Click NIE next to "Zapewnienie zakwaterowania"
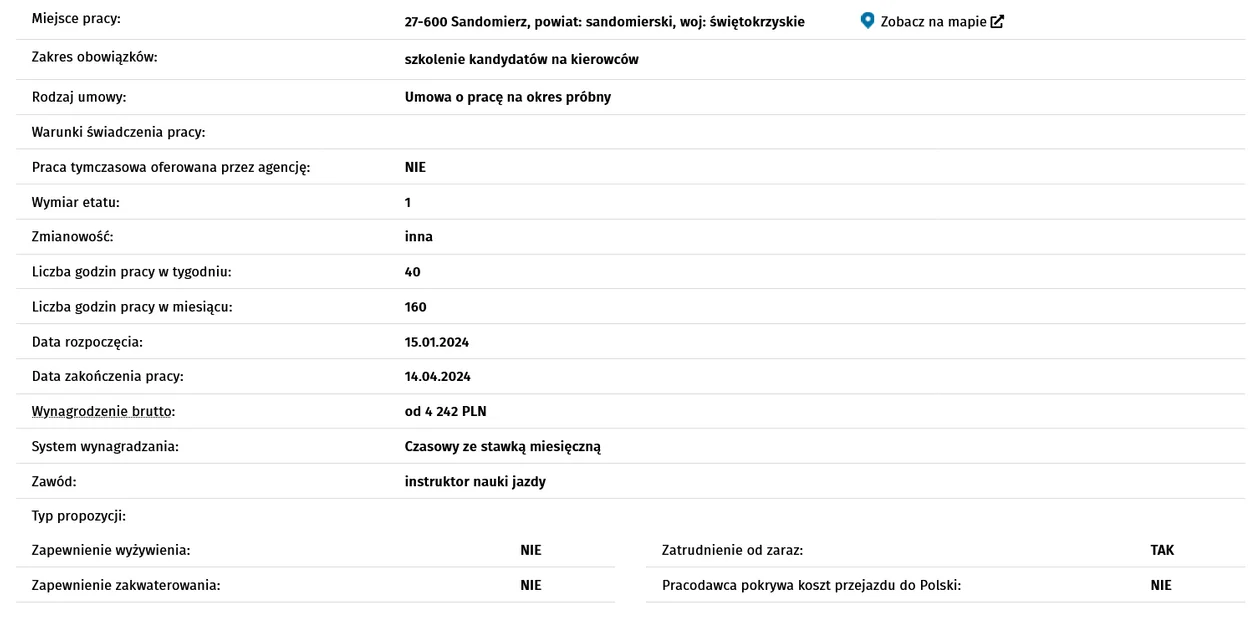 pyautogui.click(x=530, y=585)
